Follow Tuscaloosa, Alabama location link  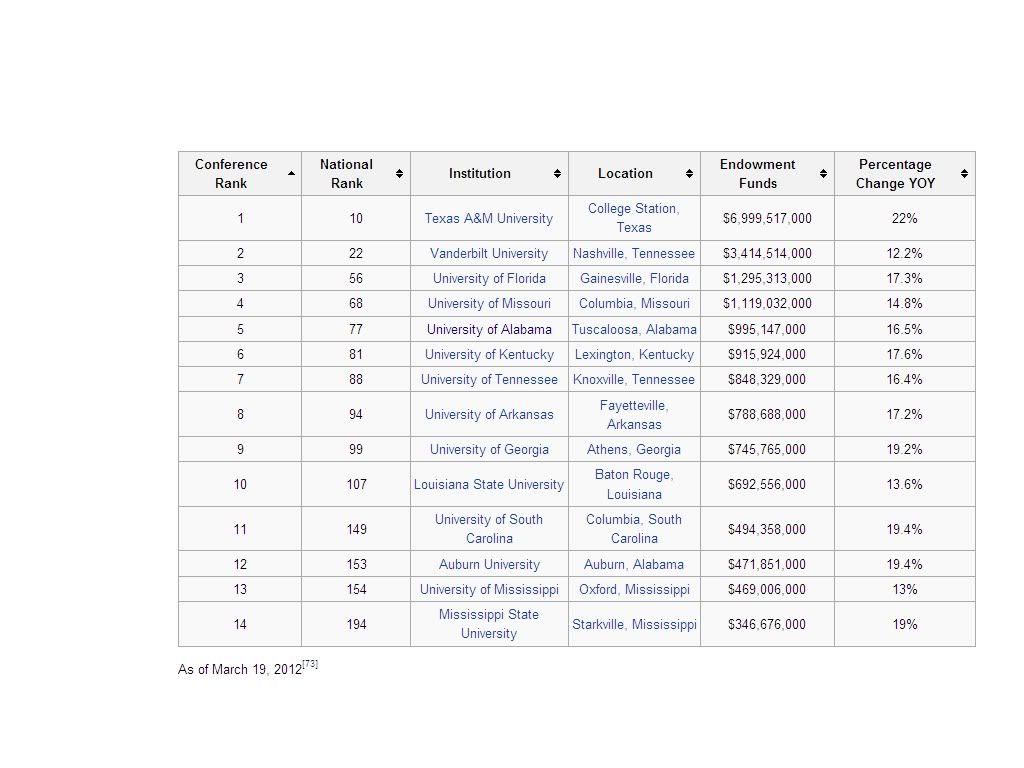click(x=634, y=330)
